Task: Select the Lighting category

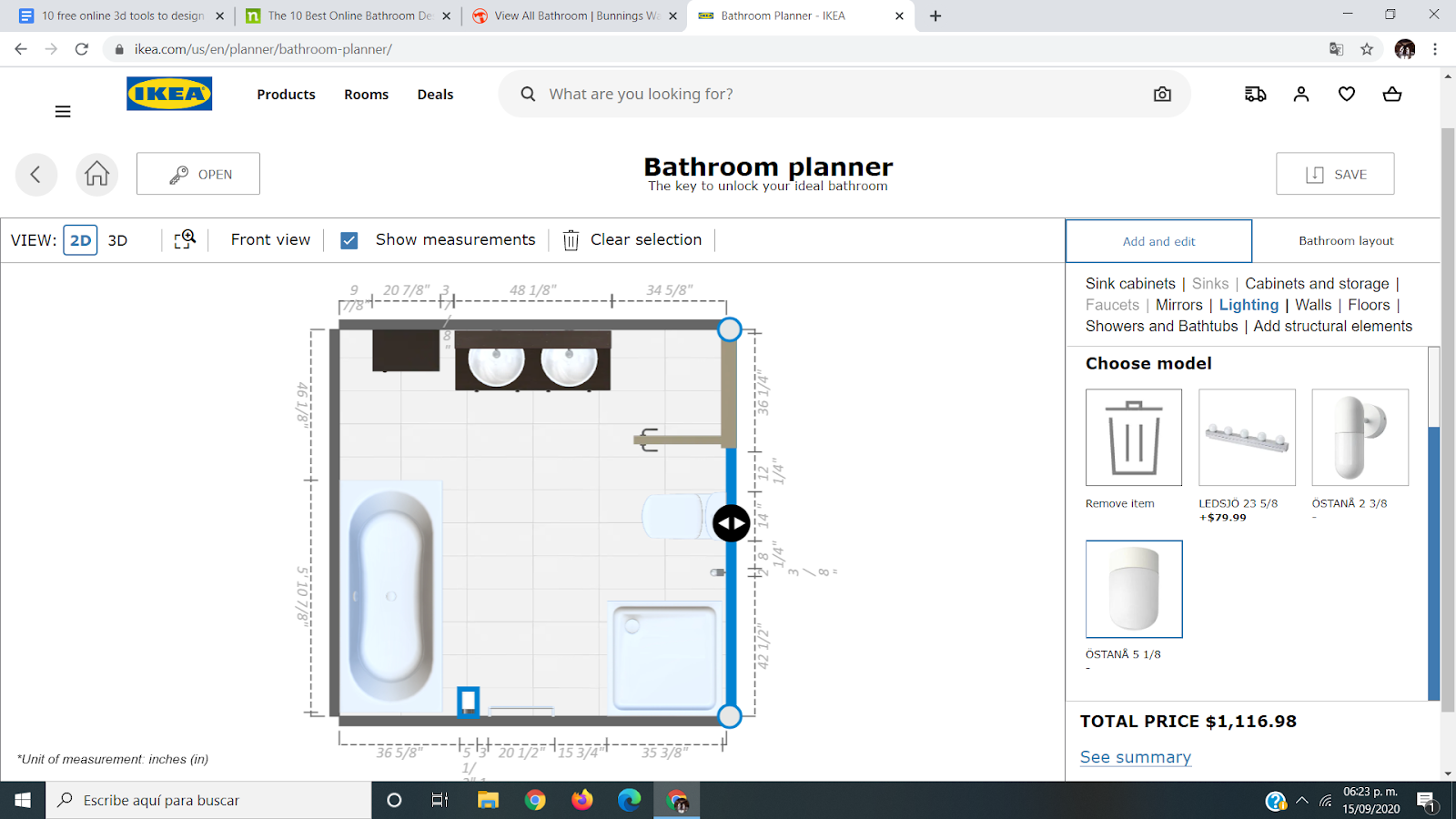Action: click(x=1249, y=305)
